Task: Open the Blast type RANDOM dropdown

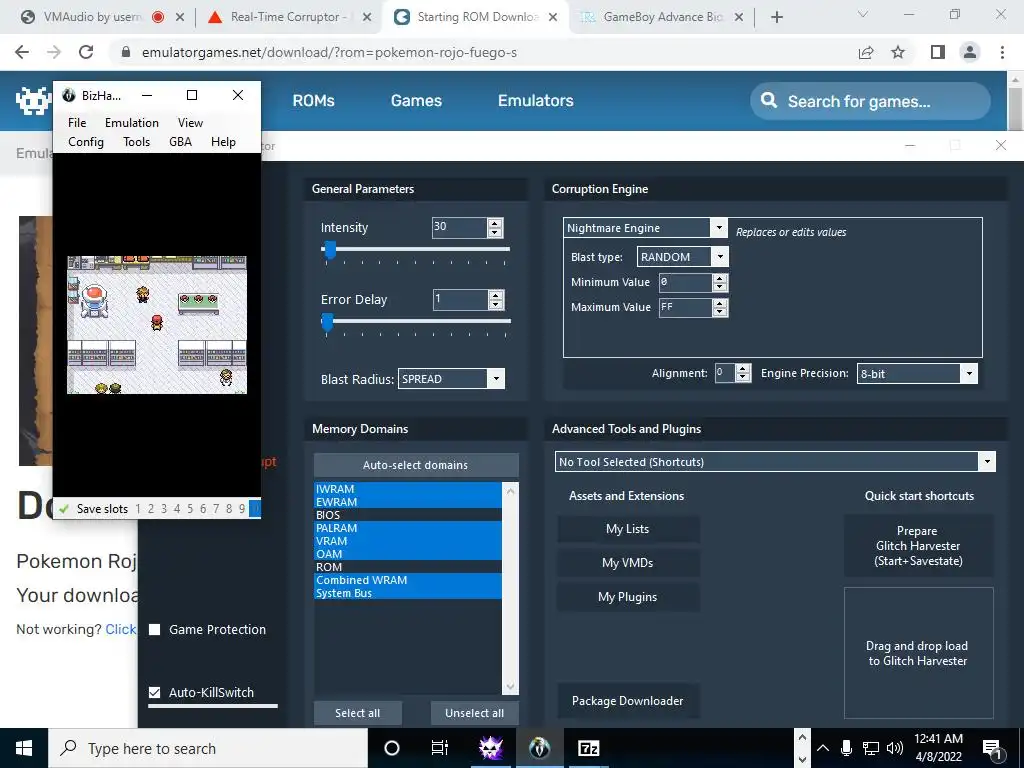Action: 720,257
